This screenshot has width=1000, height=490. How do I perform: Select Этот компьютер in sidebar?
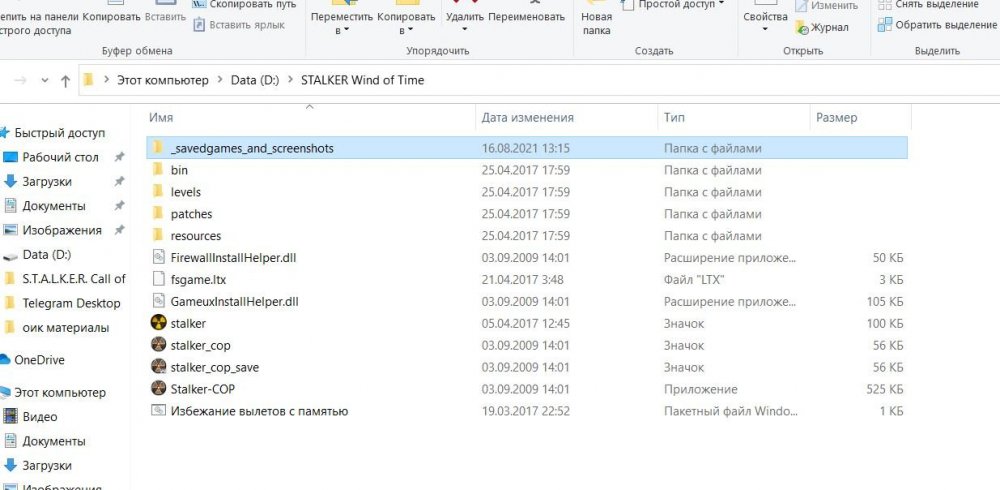60,392
